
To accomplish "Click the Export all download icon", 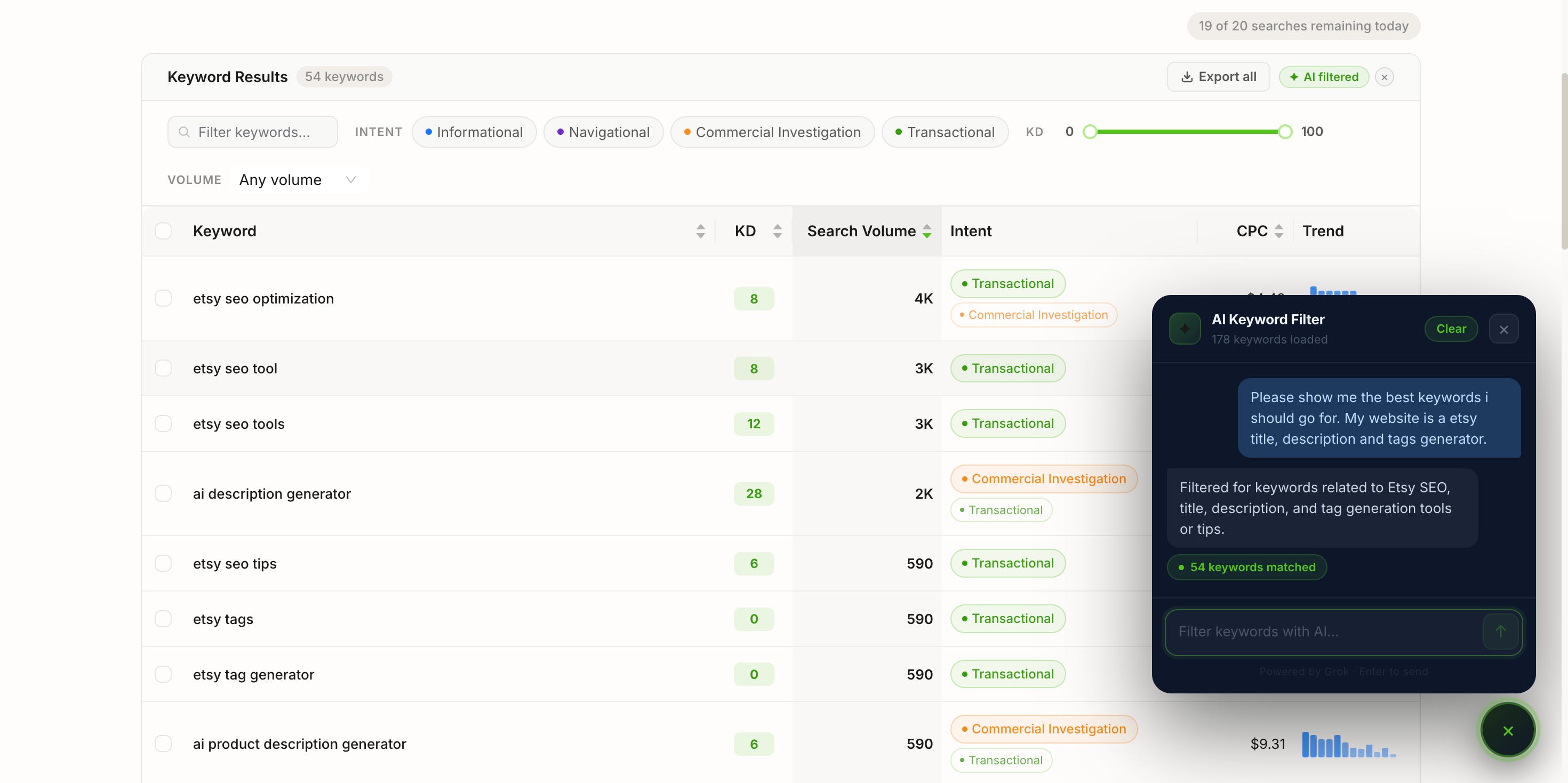I will tap(1186, 77).
